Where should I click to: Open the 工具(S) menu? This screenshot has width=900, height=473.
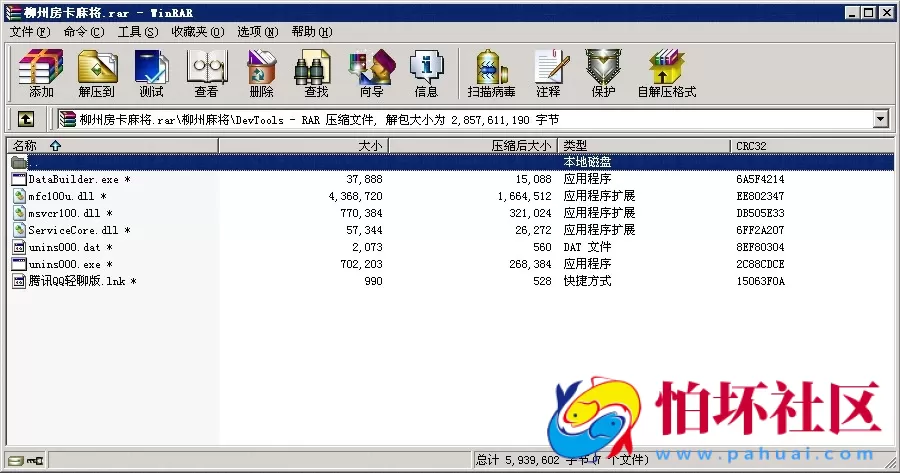click(x=138, y=32)
